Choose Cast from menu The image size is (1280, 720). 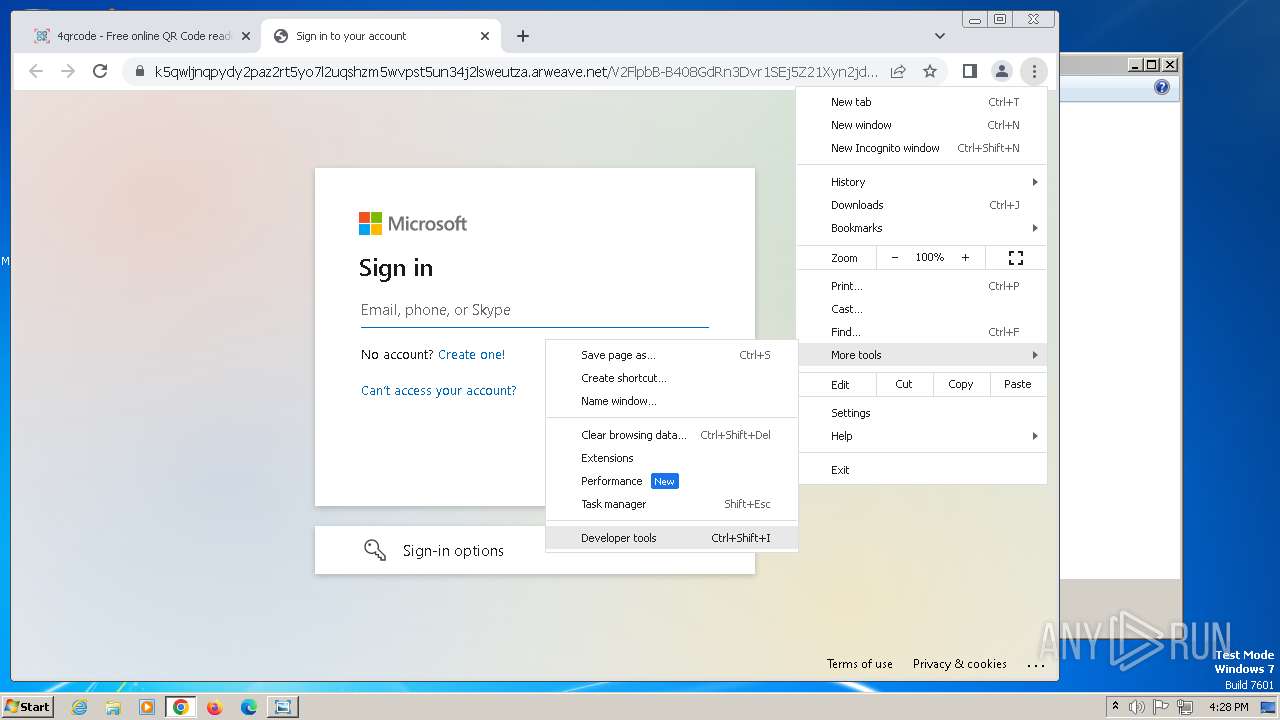point(922,309)
